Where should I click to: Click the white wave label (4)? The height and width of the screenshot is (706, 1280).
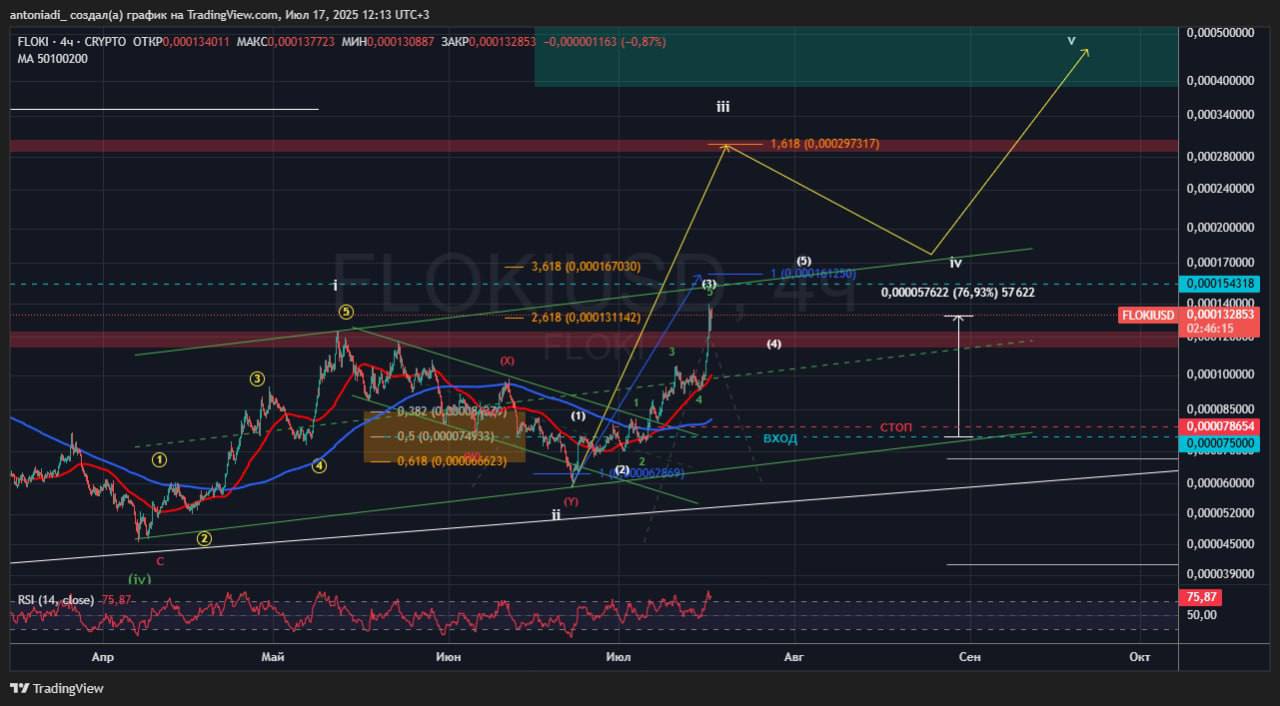click(774, 344)
